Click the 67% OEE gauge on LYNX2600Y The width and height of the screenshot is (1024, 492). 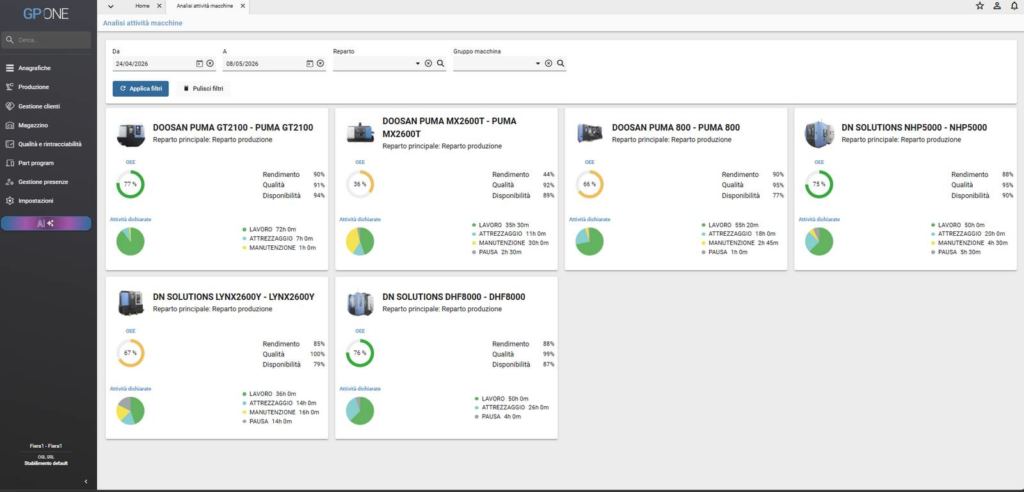click(x=131, y=353)
